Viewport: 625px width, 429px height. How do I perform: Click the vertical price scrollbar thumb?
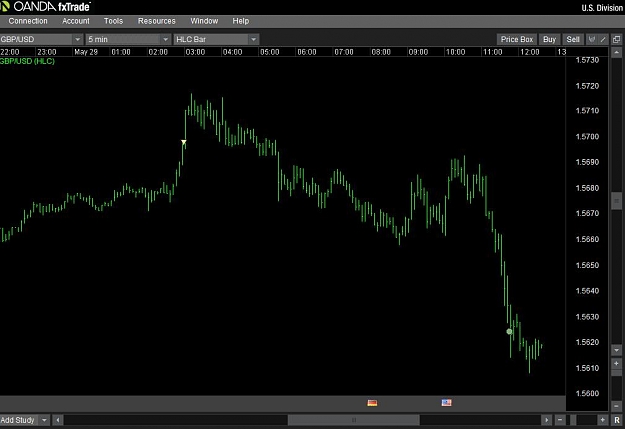point(617,201)
